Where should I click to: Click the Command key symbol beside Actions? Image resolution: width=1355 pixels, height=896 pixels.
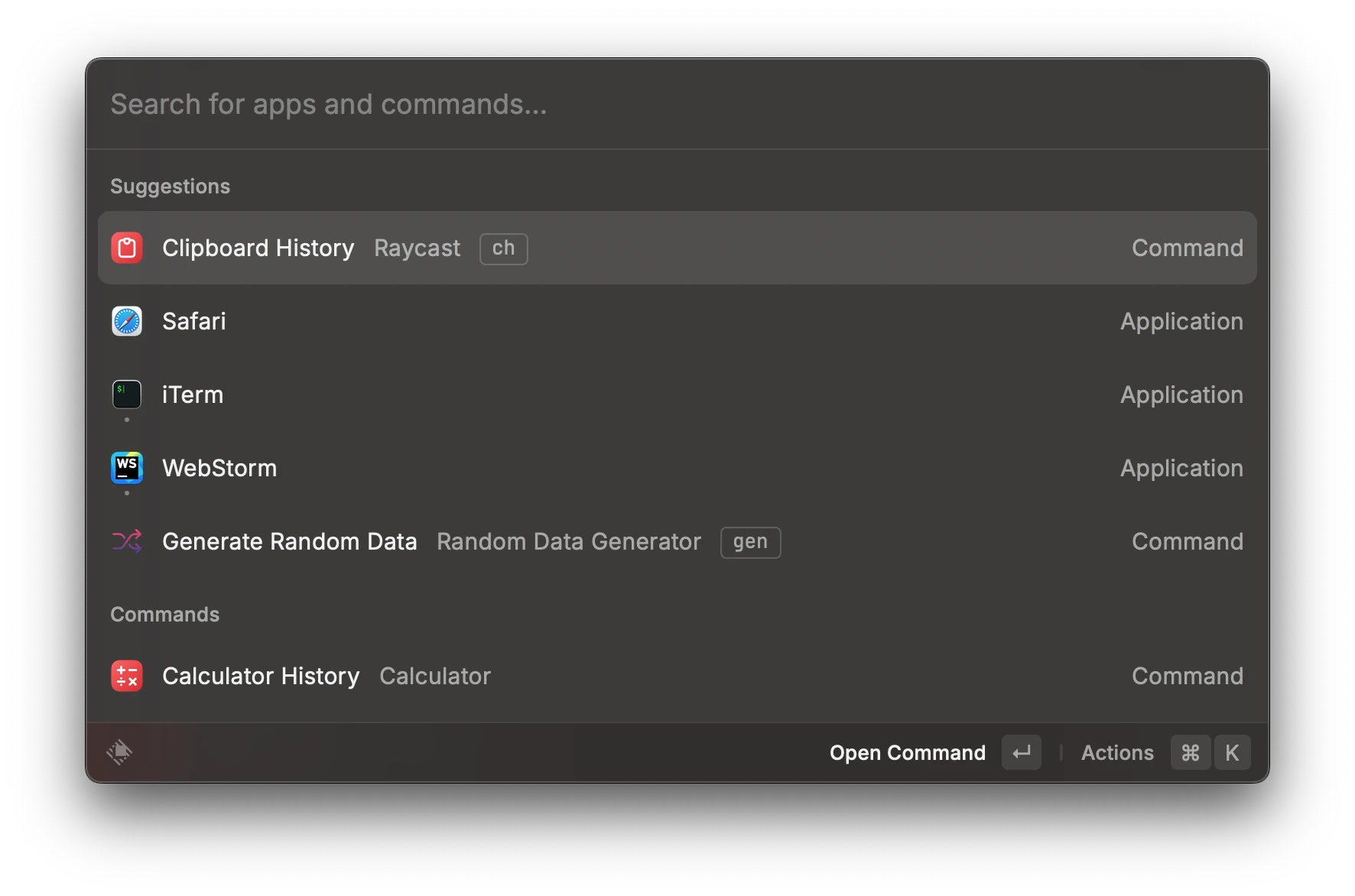pyautogui.click(x=1191, y=752)
